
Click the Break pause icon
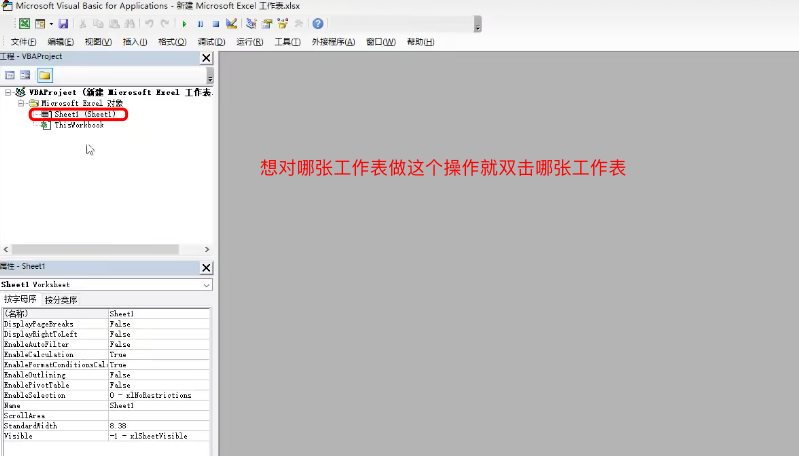point(200,23)
